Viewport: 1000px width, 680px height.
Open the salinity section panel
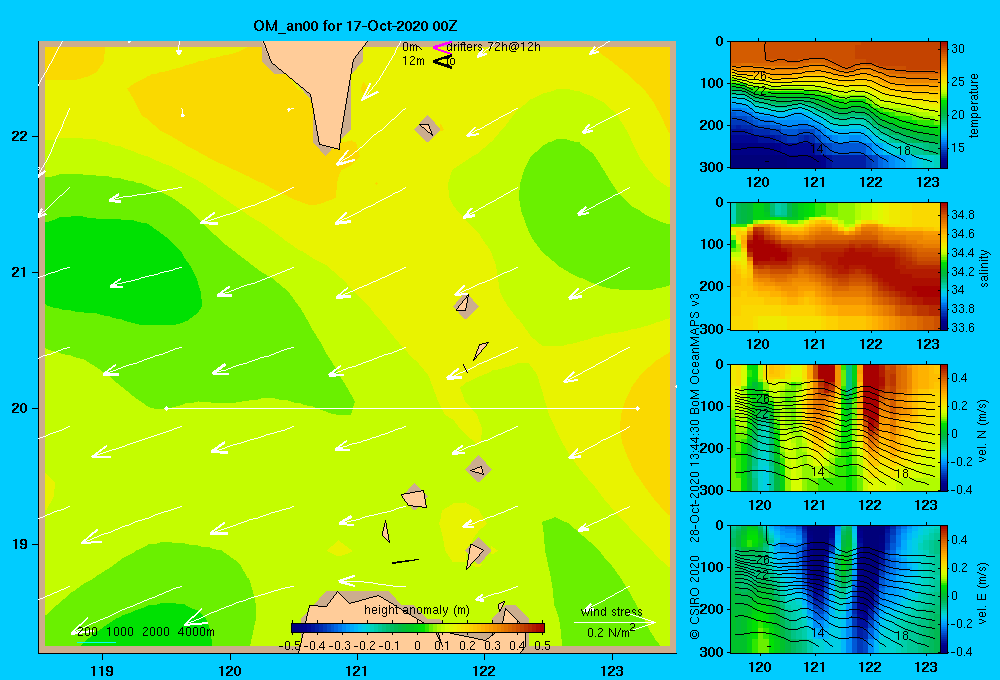point(835,267)
